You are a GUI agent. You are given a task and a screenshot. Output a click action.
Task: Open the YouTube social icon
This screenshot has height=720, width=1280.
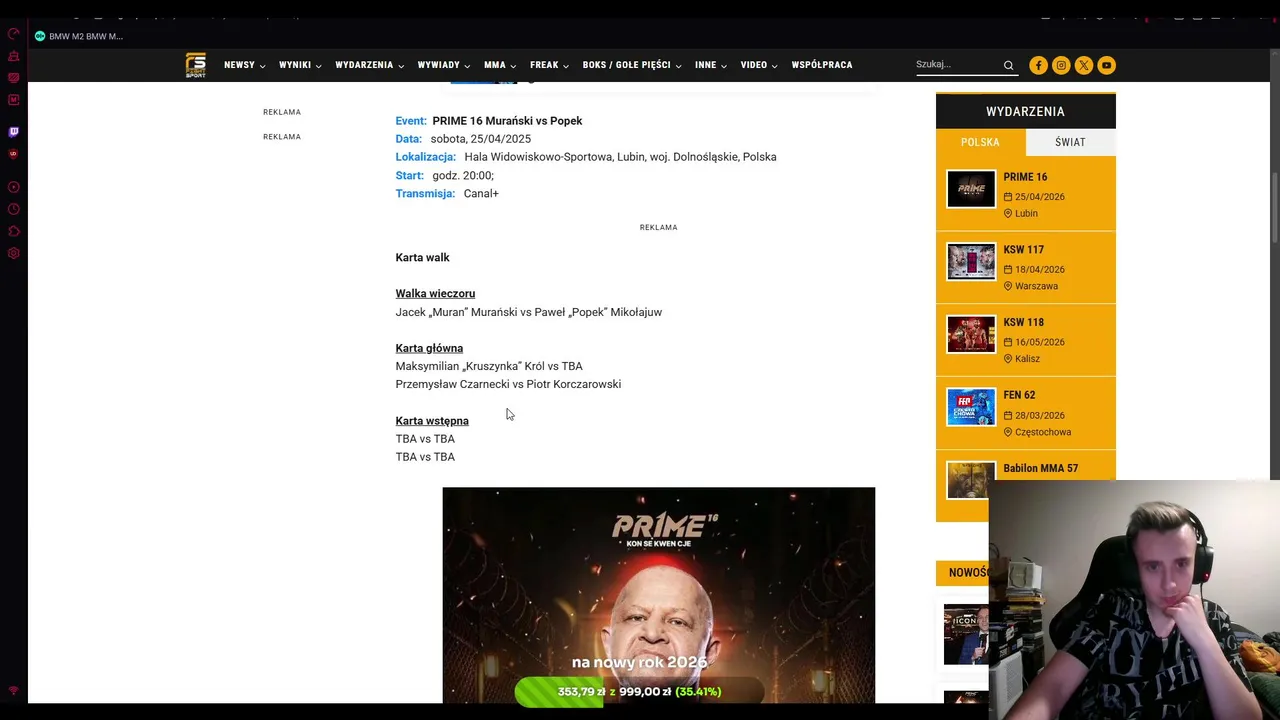[x=1106, y=65]
